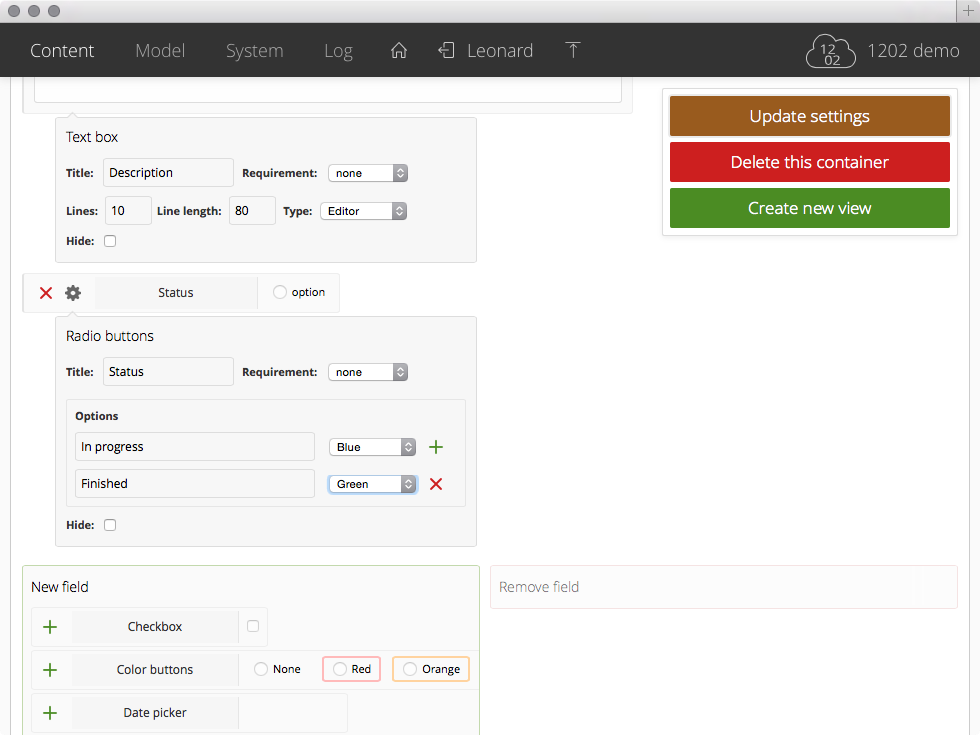The width and height of the screenshot is (980, 735).
Task: Select the Orange color button option
Action: pyautogui.click(x=431, y=669)
